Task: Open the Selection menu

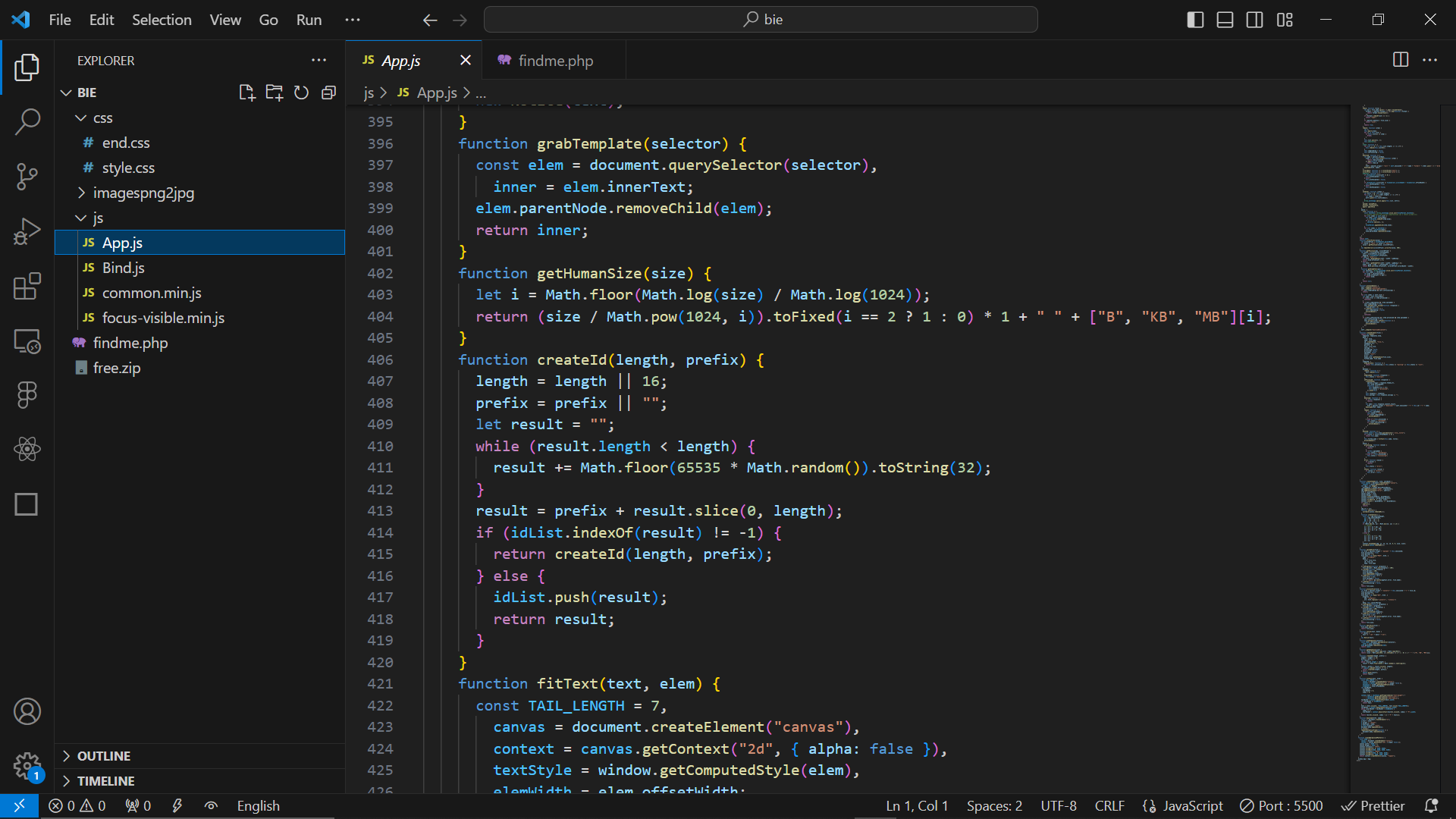Action: pos(162,20)
